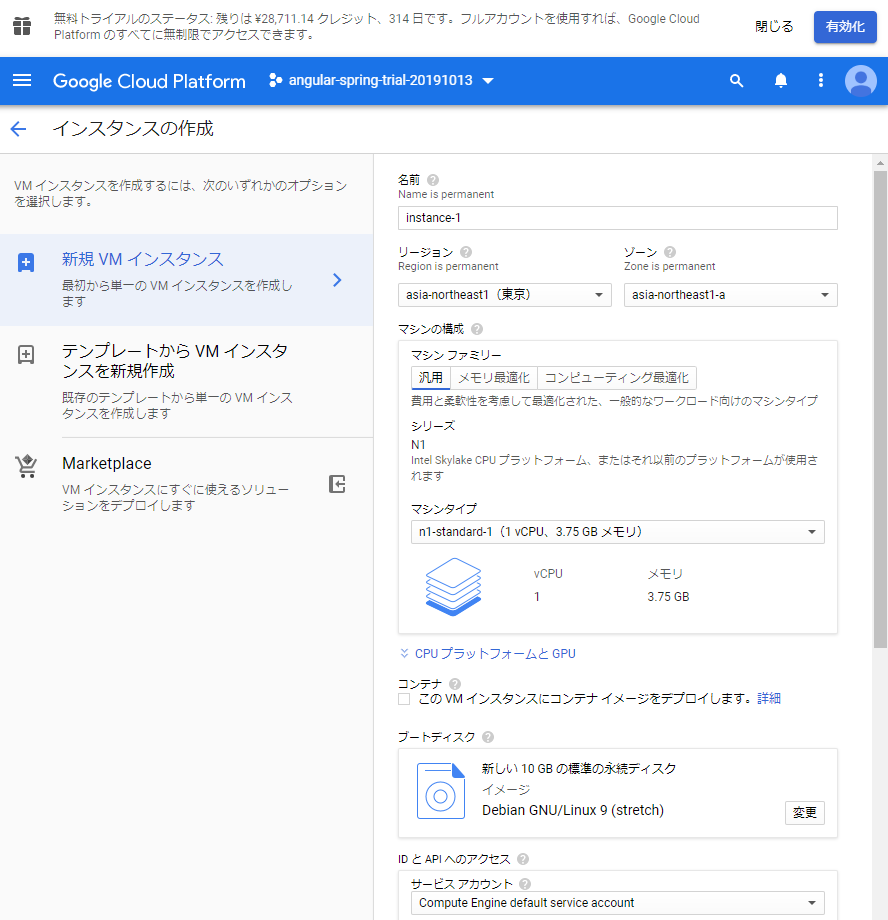The height and width of the screenshot is (920, 888).
Task: Click the N1 series label
Action: [418, 445]
